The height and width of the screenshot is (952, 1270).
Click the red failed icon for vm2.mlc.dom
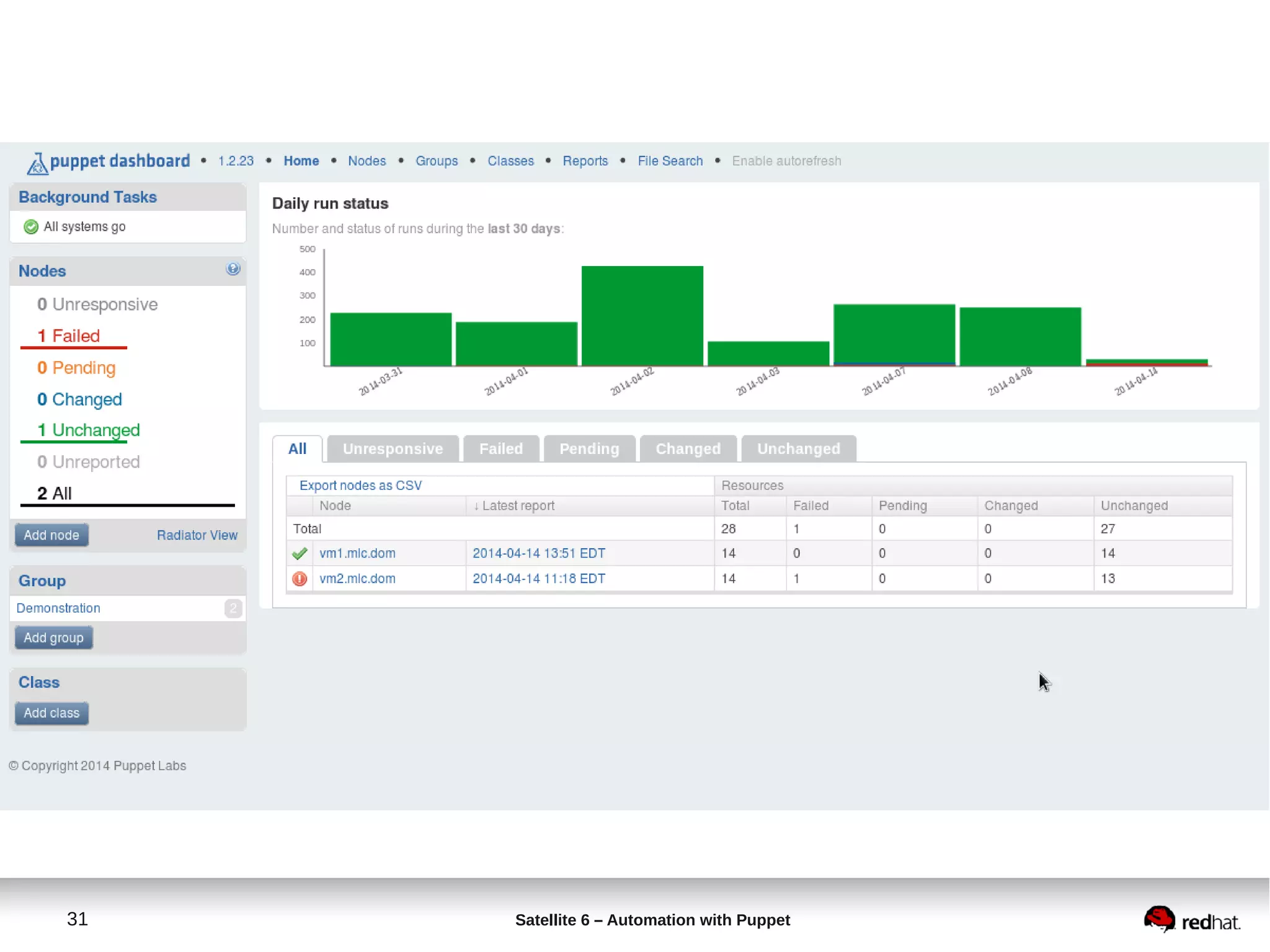(300, 579)
